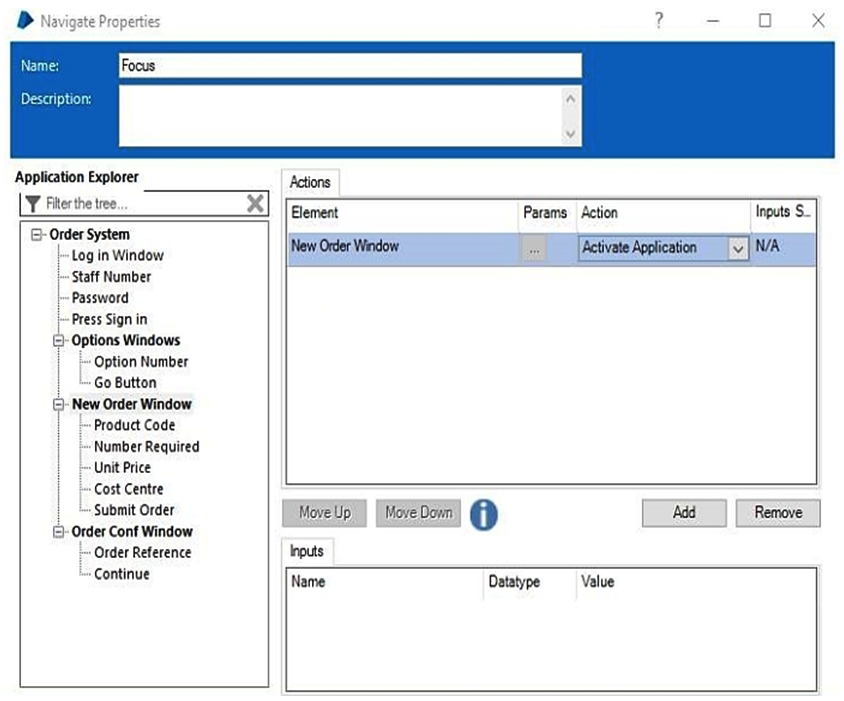Screen dimensions: 844x701
Task: Open the Activate Application action dropdown
Action: click(738, 248)
